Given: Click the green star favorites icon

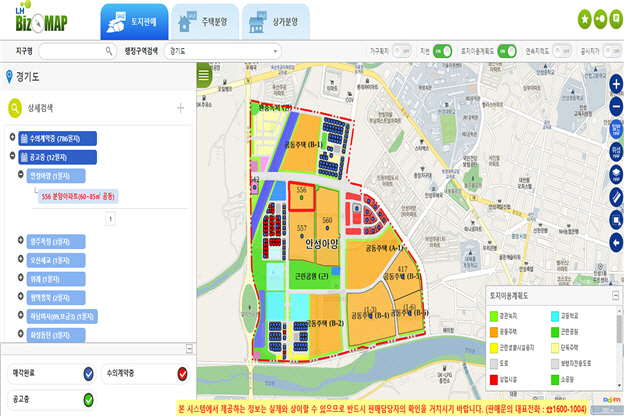Looking at the screenshot, I should (x=584, y=18).
